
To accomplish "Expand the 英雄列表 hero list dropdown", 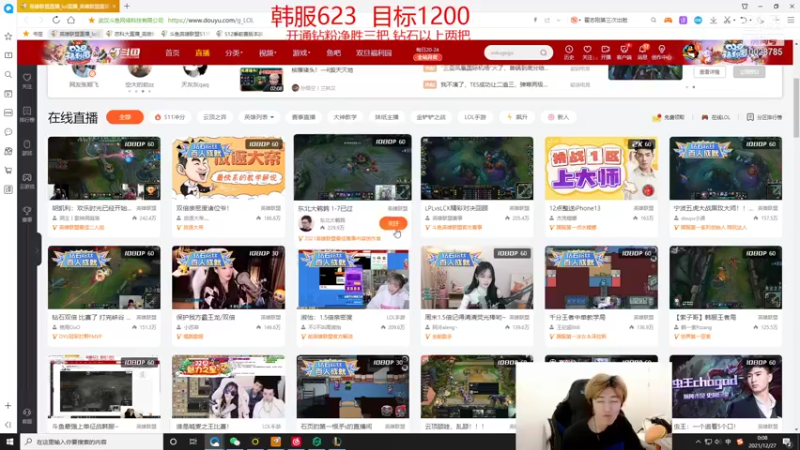I will coord(259,117).
